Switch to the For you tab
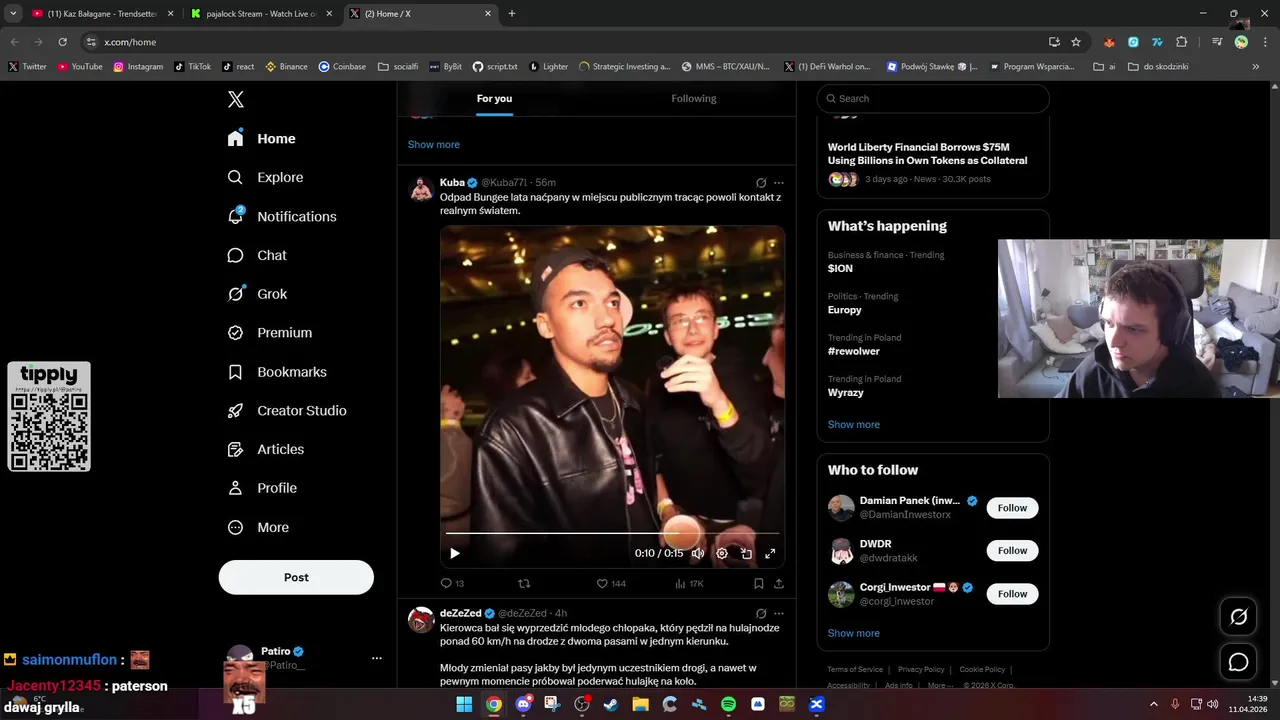This screenshot has width=1280, height=720. click(x=494, y=98)
